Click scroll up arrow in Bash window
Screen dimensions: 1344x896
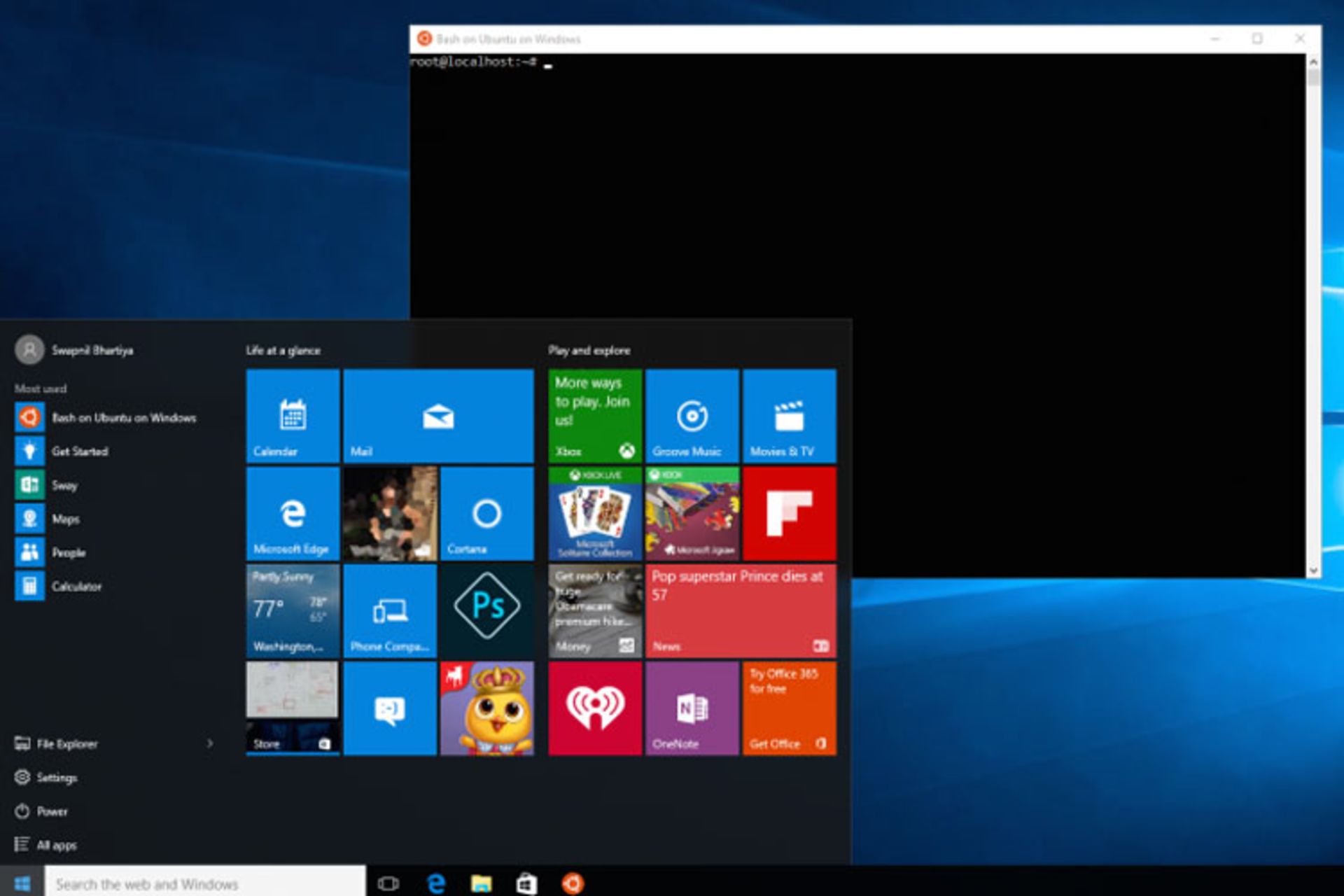[x=1313, y=62]
